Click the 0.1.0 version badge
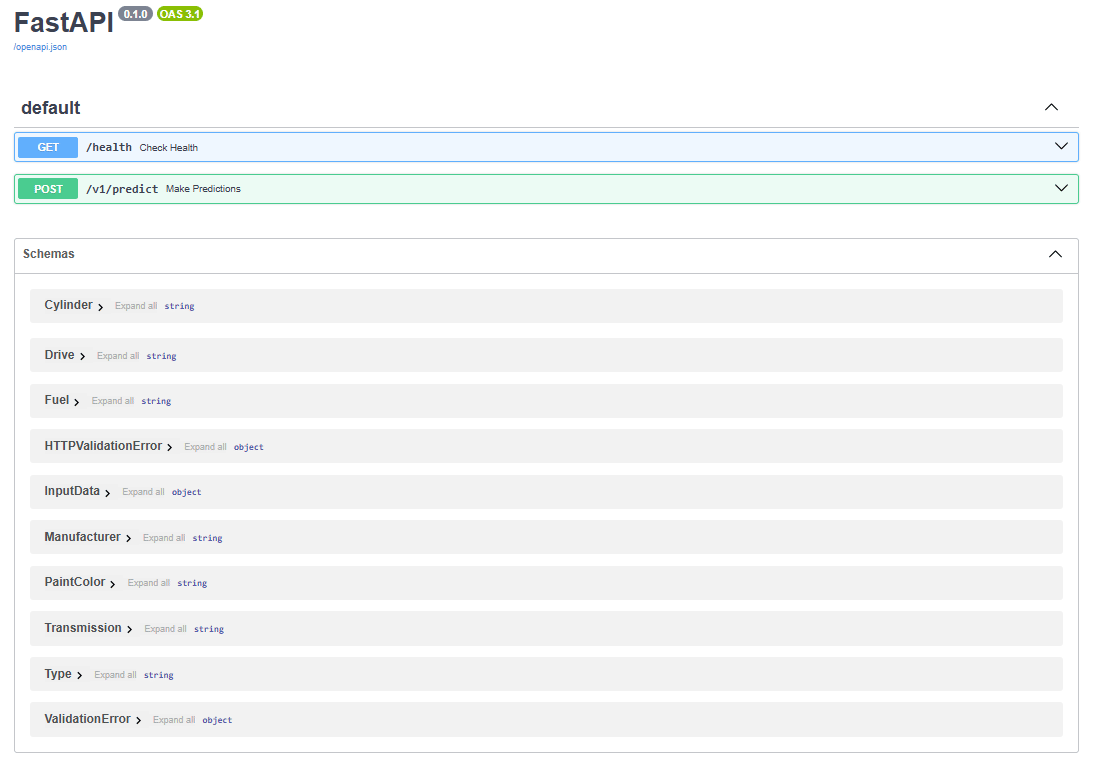Image resolution: width=1103 pixels, height=779 pixels. (135, 14)
